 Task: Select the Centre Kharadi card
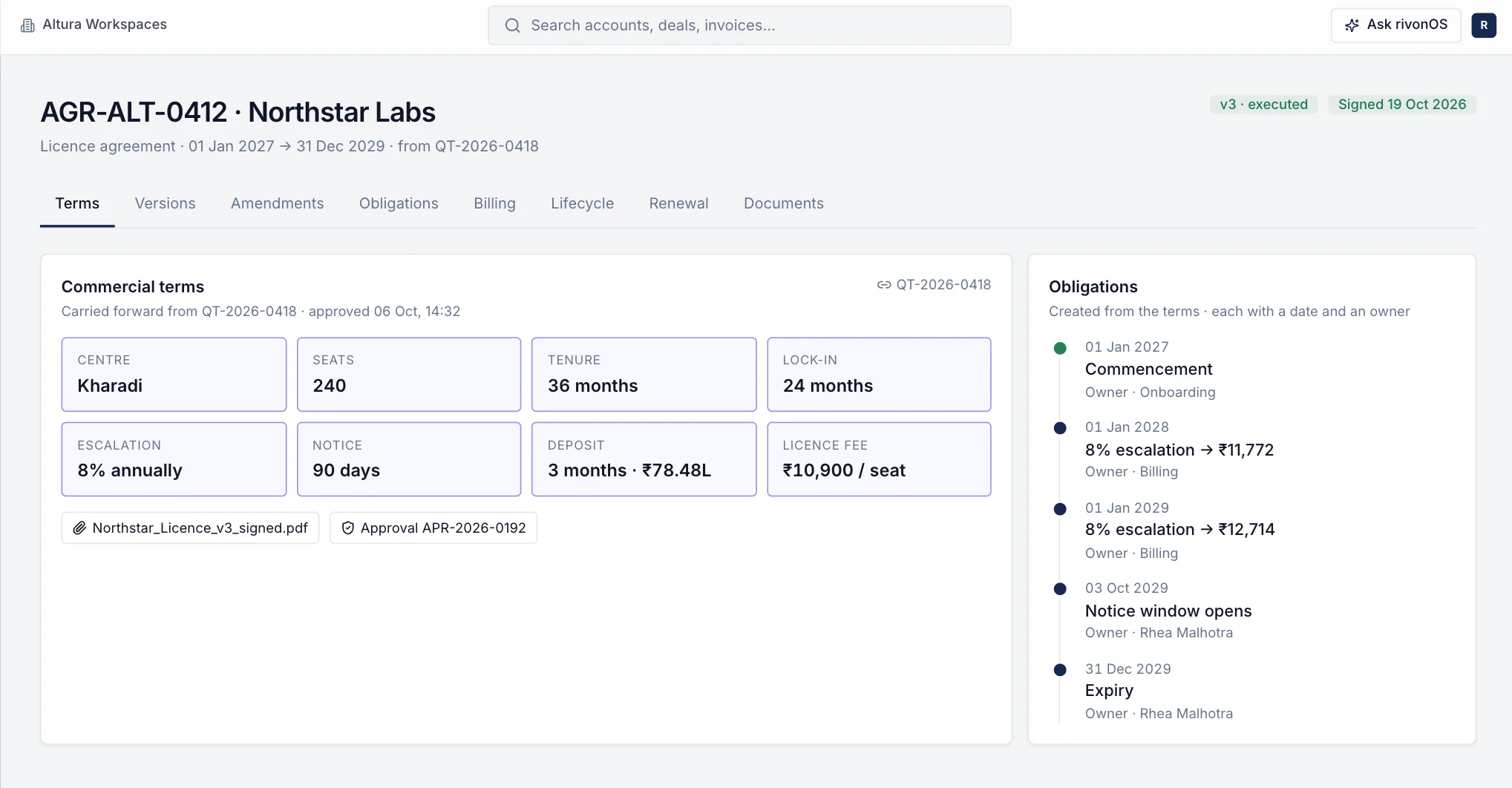tap(174, 375)
